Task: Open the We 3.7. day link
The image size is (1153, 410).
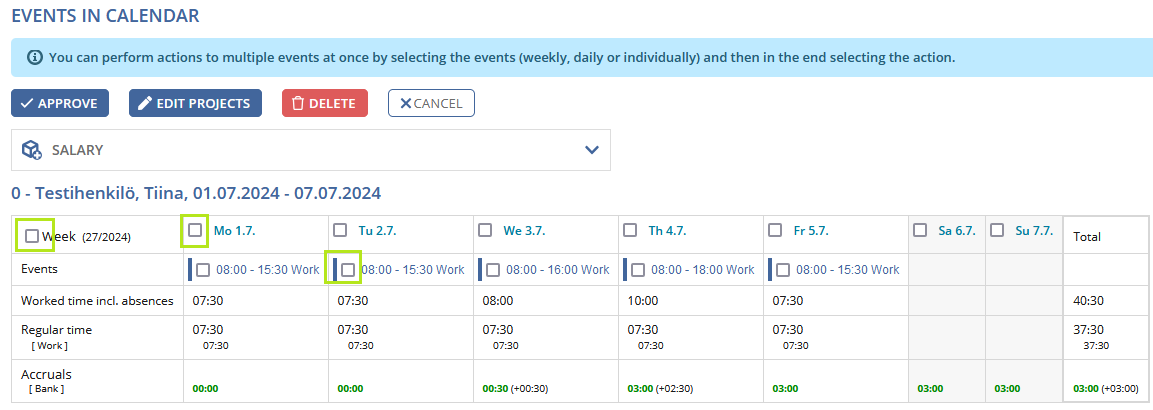Action: tap(522, 231)
